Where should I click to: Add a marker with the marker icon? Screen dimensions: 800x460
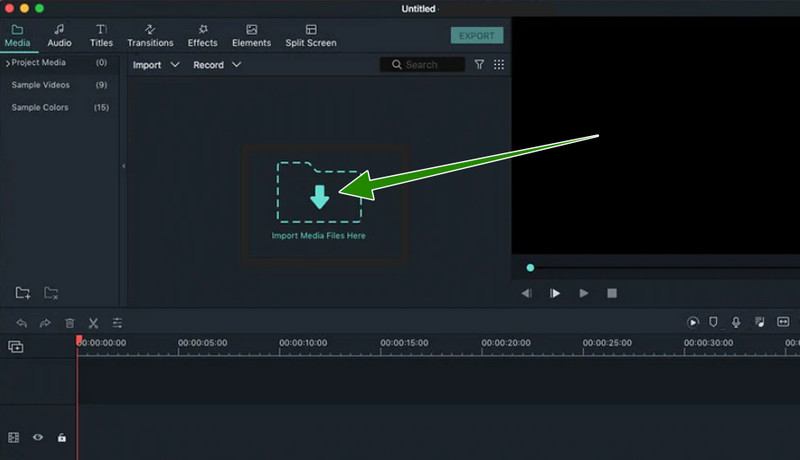(x=714, y=322)
